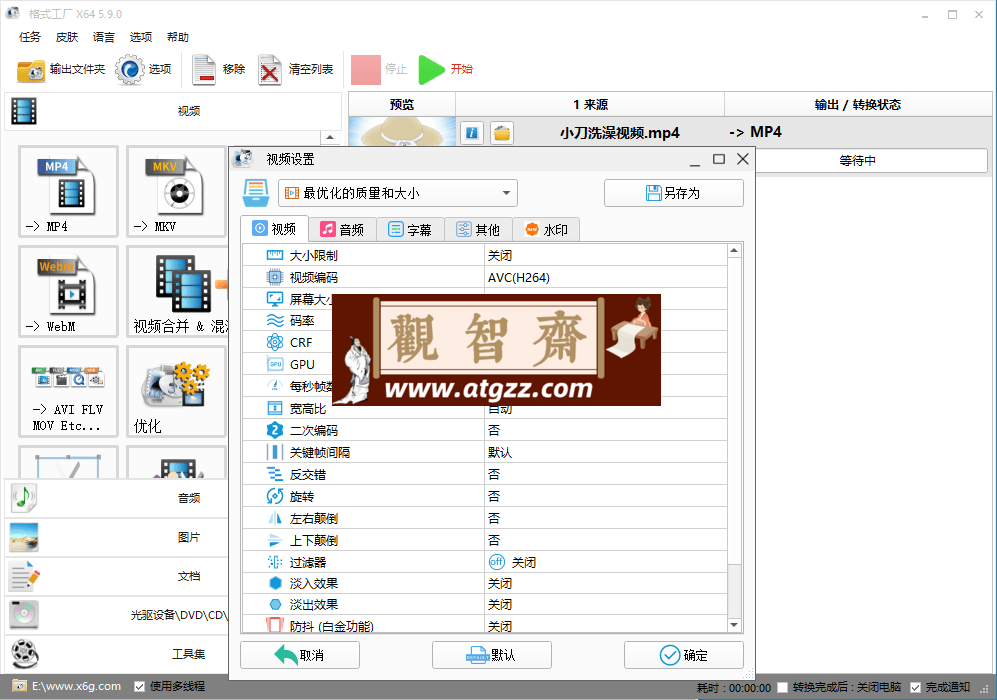Select the -> MP4 format icon

(68, 191)
